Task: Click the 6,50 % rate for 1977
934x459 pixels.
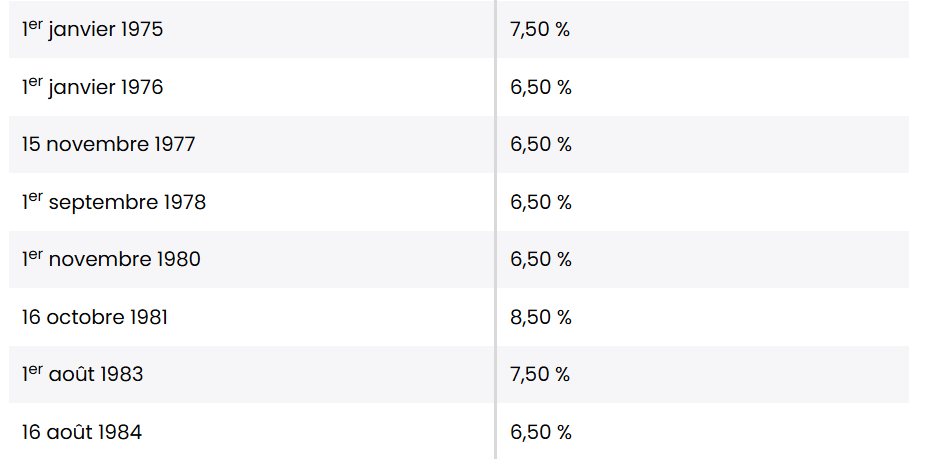Action: [x=540, y=144]
